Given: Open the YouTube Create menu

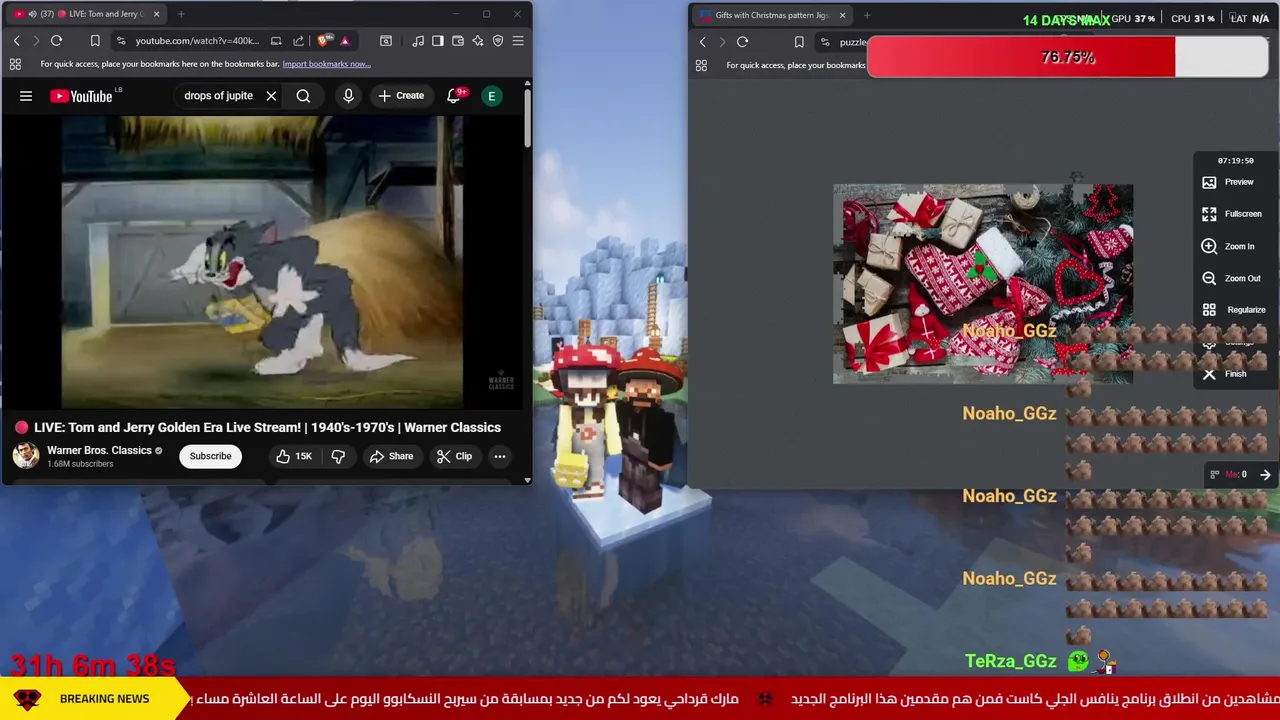Looking at the screenshot, I should point(401,96).
